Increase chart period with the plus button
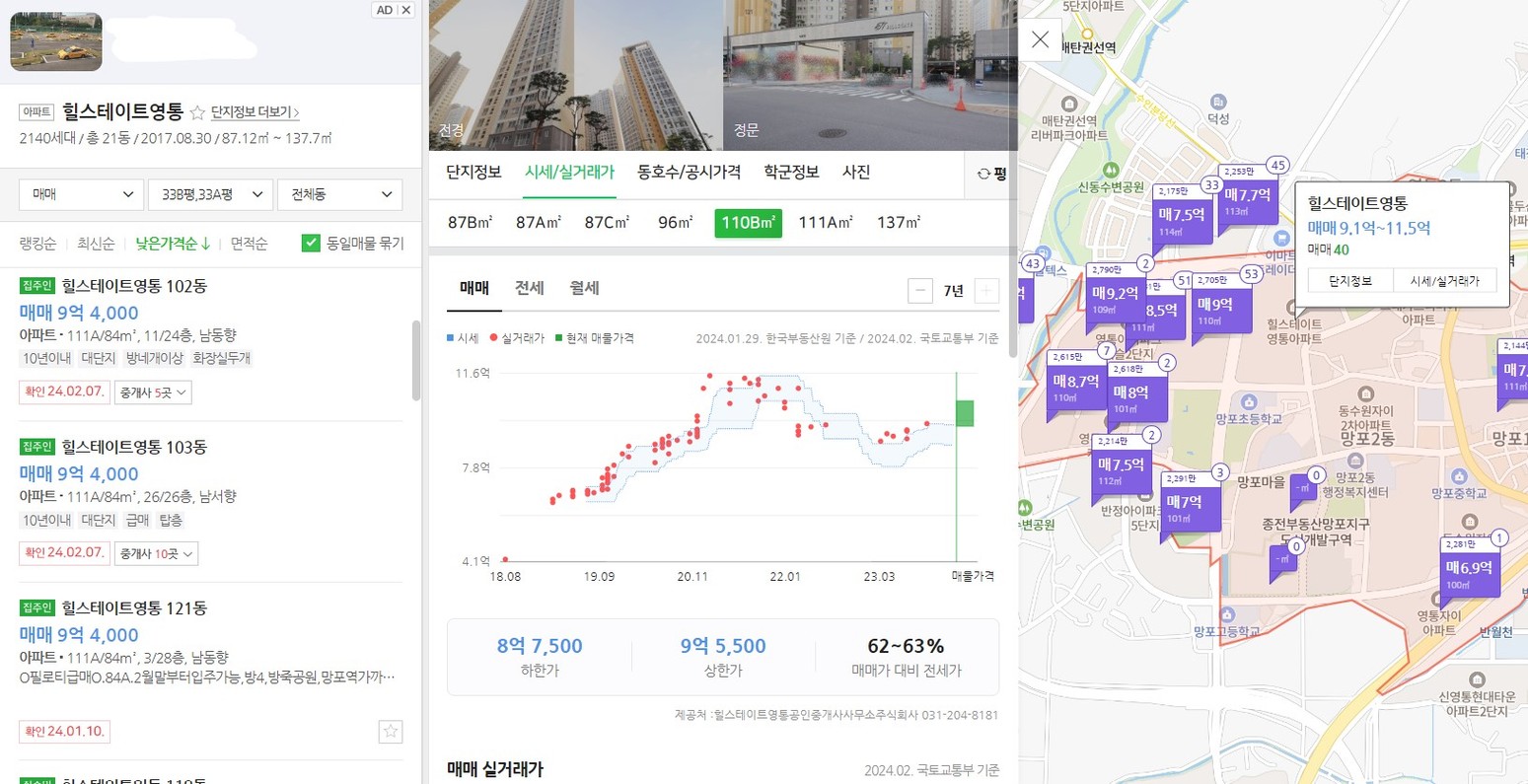Viewport: 1528px width, 784px height. click(x=985, y=290)
